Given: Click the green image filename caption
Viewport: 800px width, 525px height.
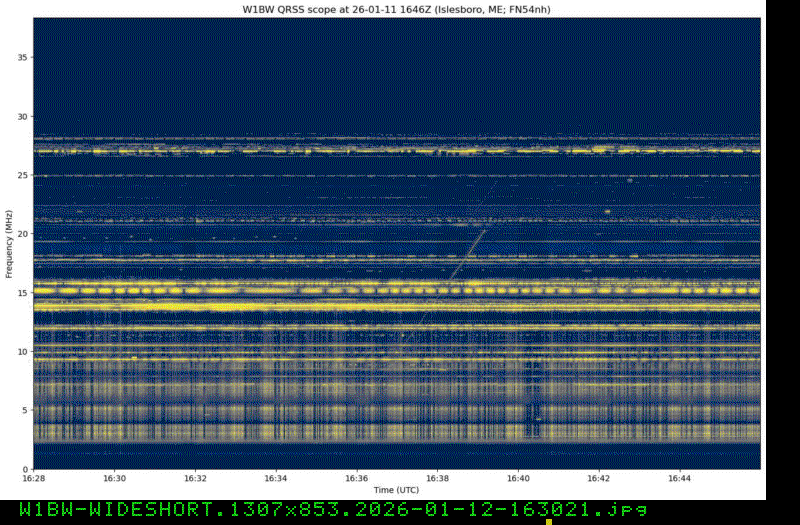Looking at the screenshot, I should click(325, 509).
